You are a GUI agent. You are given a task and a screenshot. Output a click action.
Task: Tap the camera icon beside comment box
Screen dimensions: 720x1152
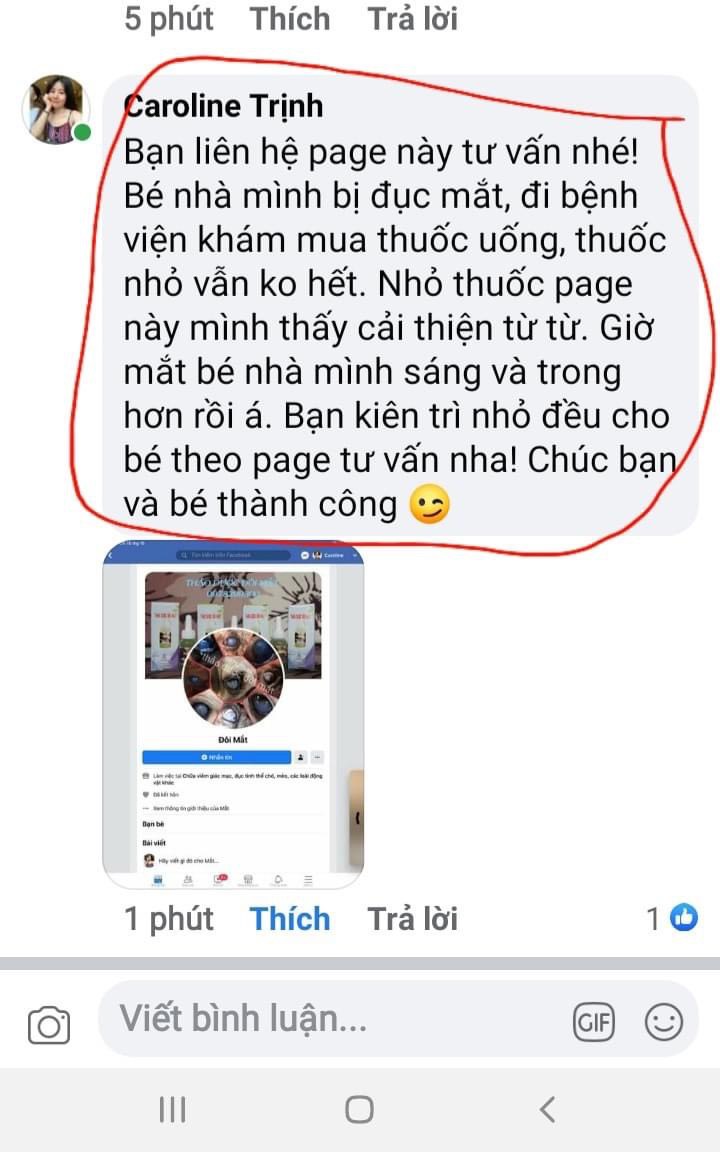49,1024
